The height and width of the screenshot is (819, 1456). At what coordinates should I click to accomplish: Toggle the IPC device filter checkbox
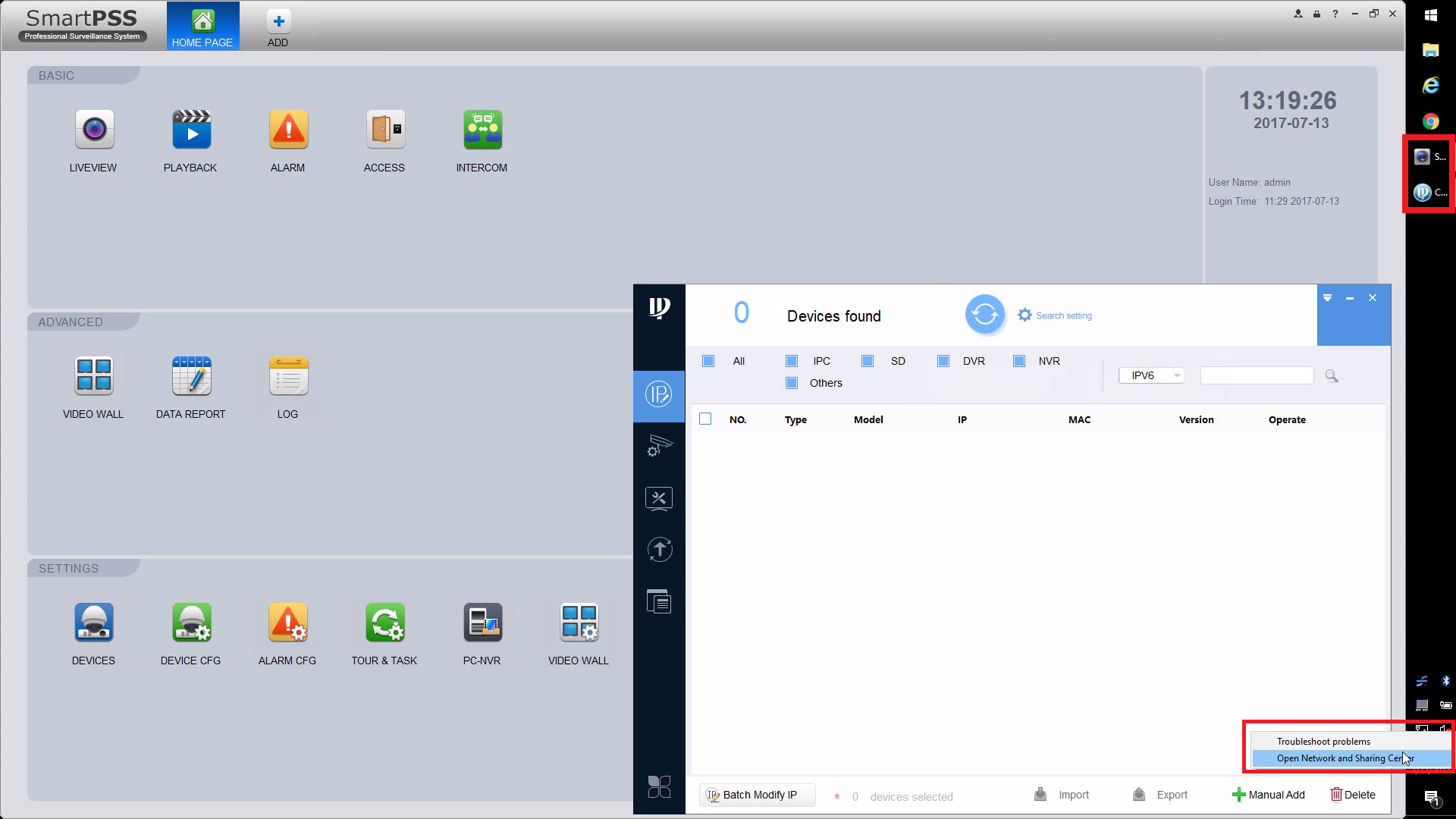point(792,361)
